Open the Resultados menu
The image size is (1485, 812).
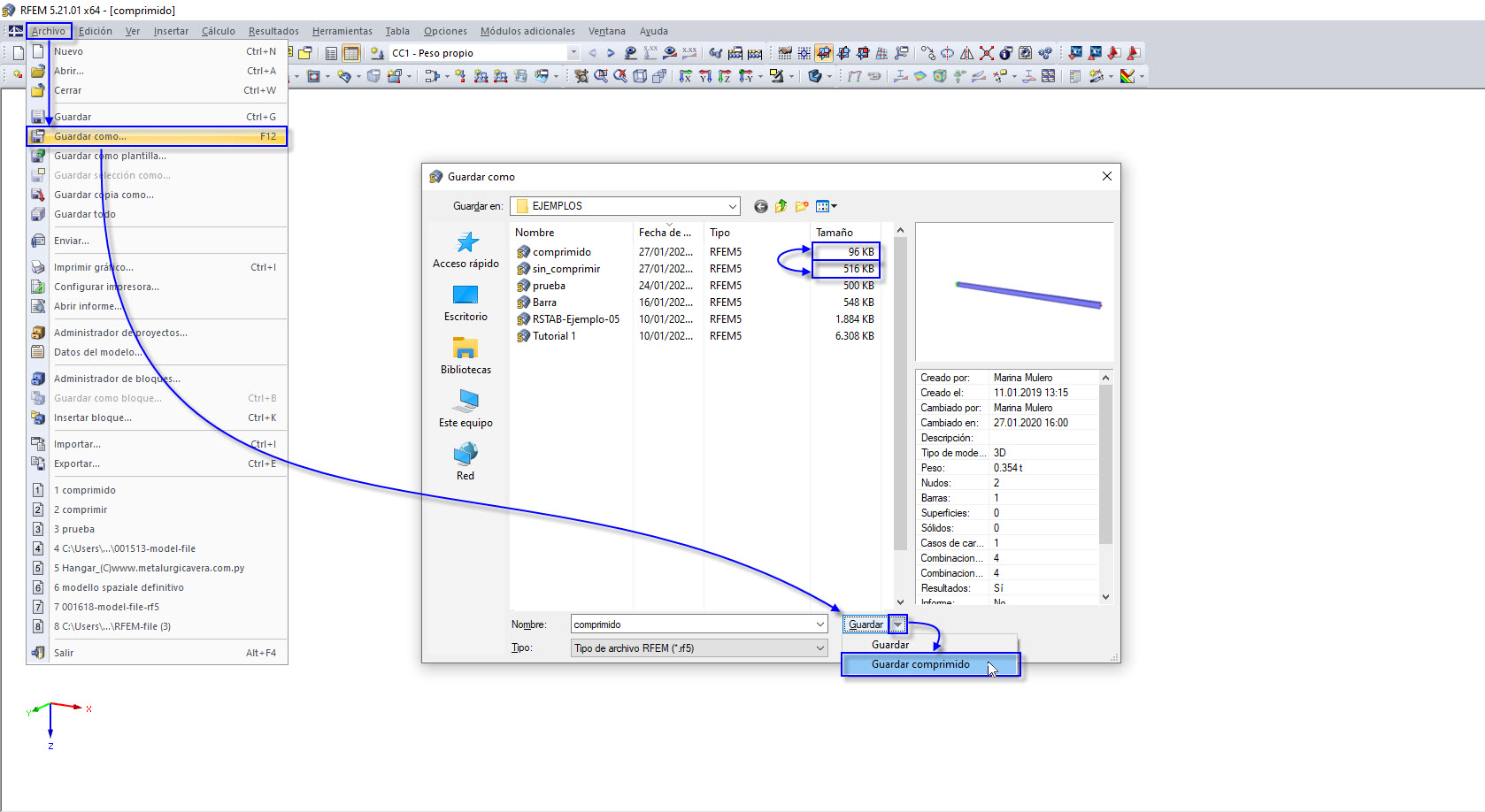coord(273,31)
